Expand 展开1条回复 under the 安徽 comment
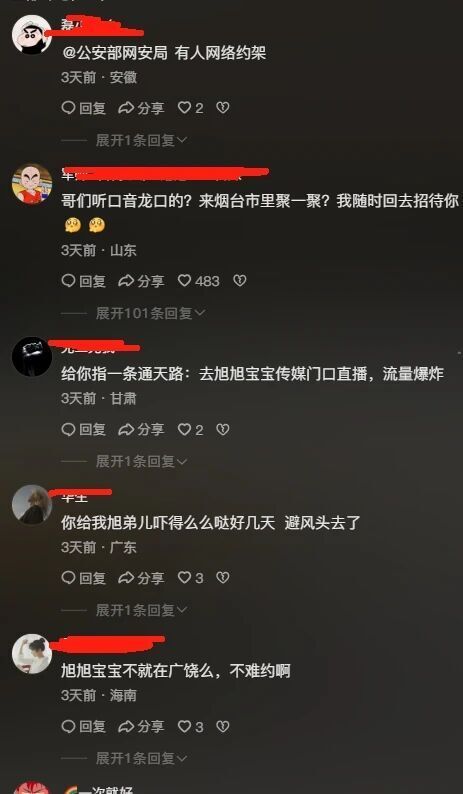Screen dimensions: 463x794 (x=141, y=140)
